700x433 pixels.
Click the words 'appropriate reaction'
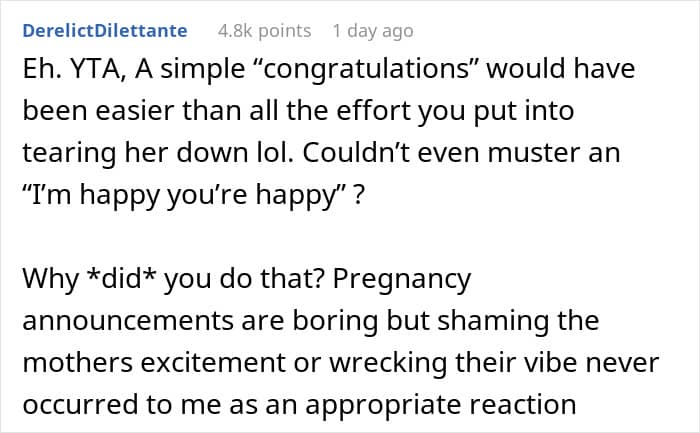tap(441, 405)
